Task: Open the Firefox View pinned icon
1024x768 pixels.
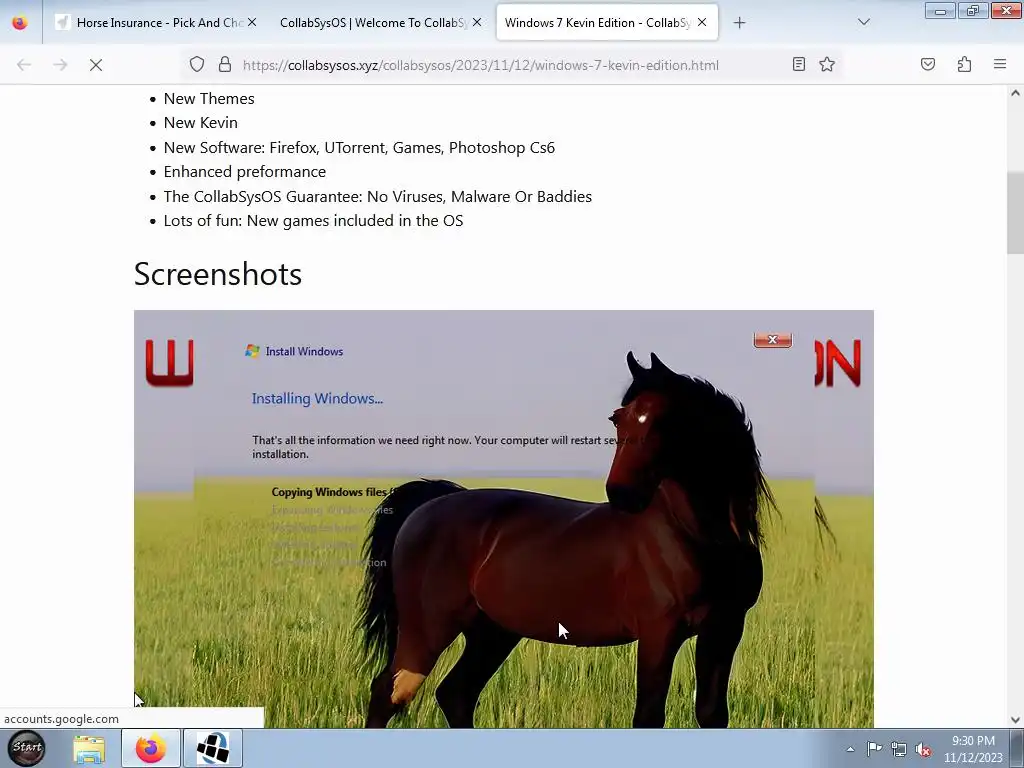Action: (20, 22)
